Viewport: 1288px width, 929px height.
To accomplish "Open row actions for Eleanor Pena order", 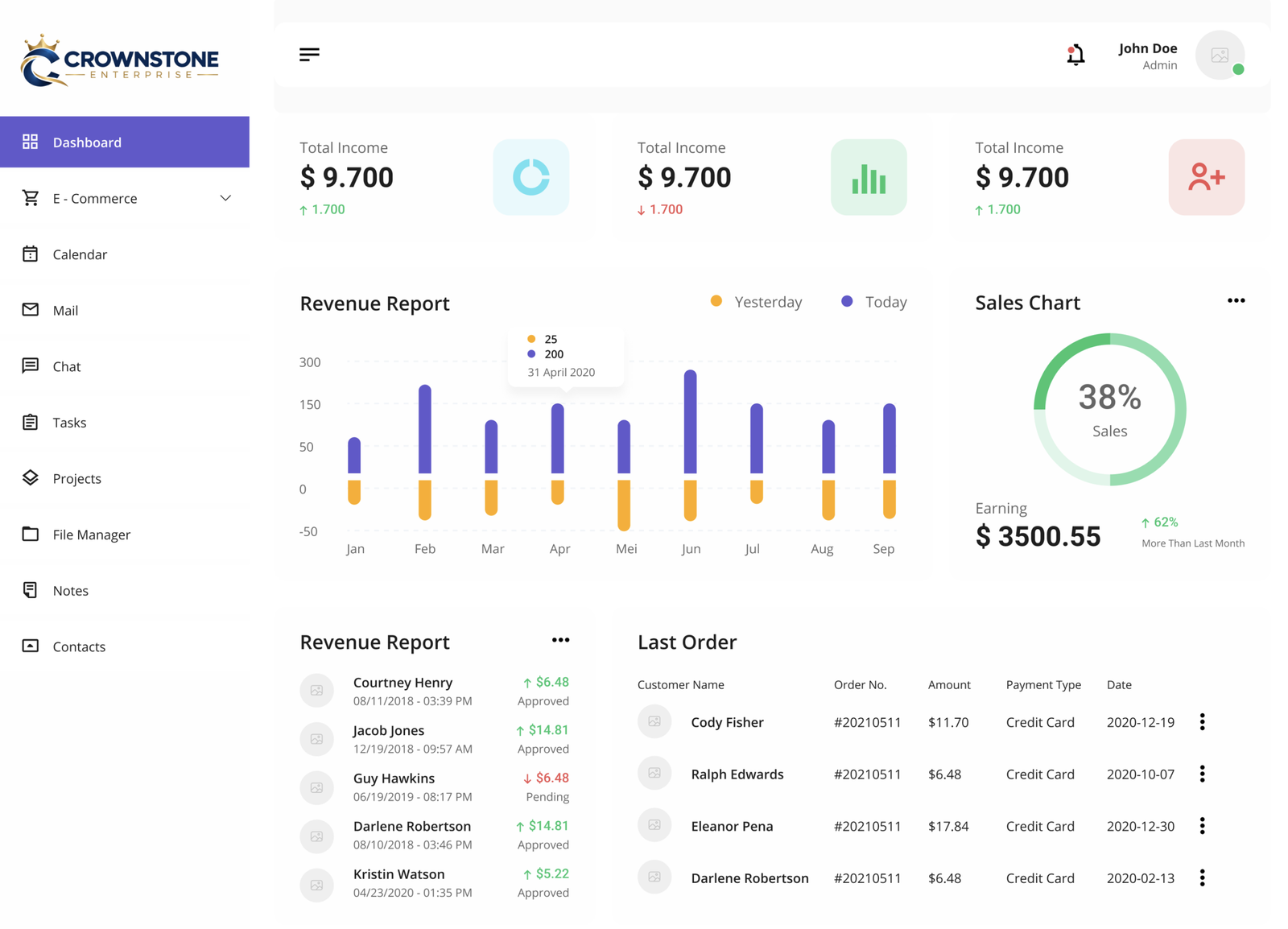I will click(x=1203, y=826).
